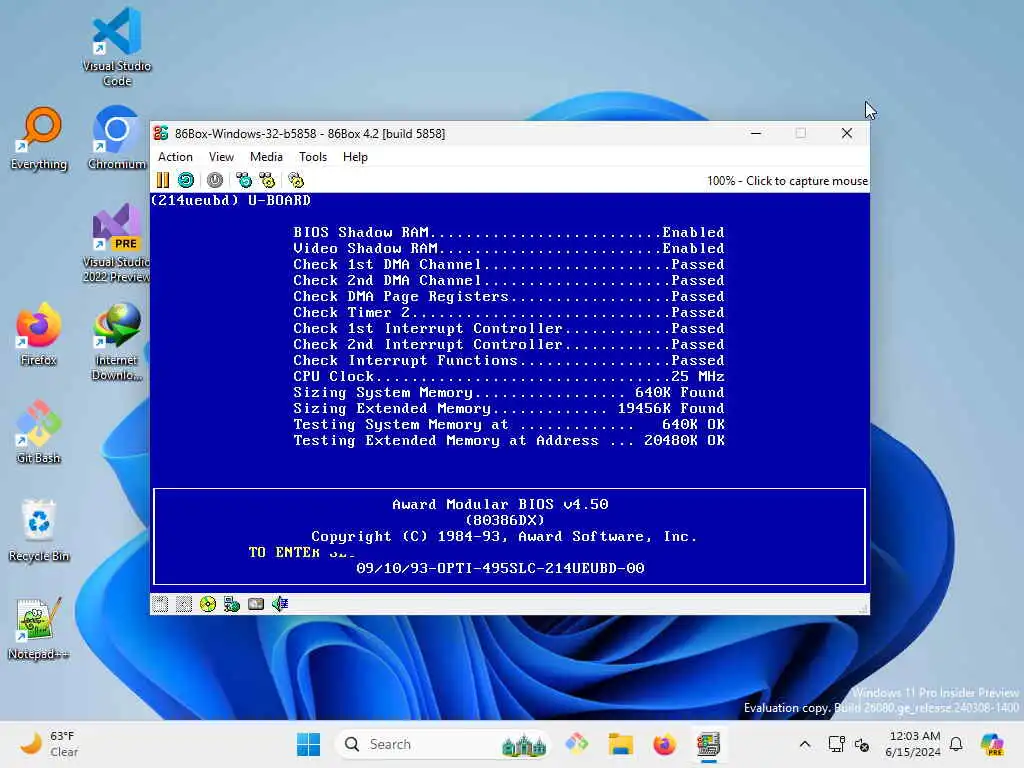Open the clock showing 12:03 AM
The image size is (1024, 768).
click(x=914, y=744)
